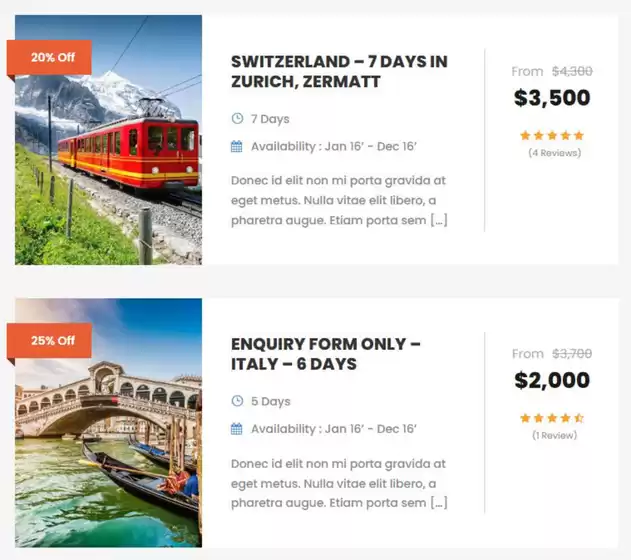This screenshot has height=560, width=631.
Task: Expand Switzerland description via [...] ellipsis
Action: 439,221
